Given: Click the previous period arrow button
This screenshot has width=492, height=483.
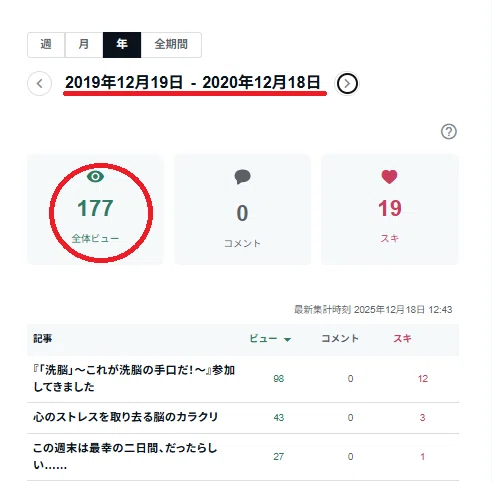Looking at the screenshot, I should coord(39,83).
